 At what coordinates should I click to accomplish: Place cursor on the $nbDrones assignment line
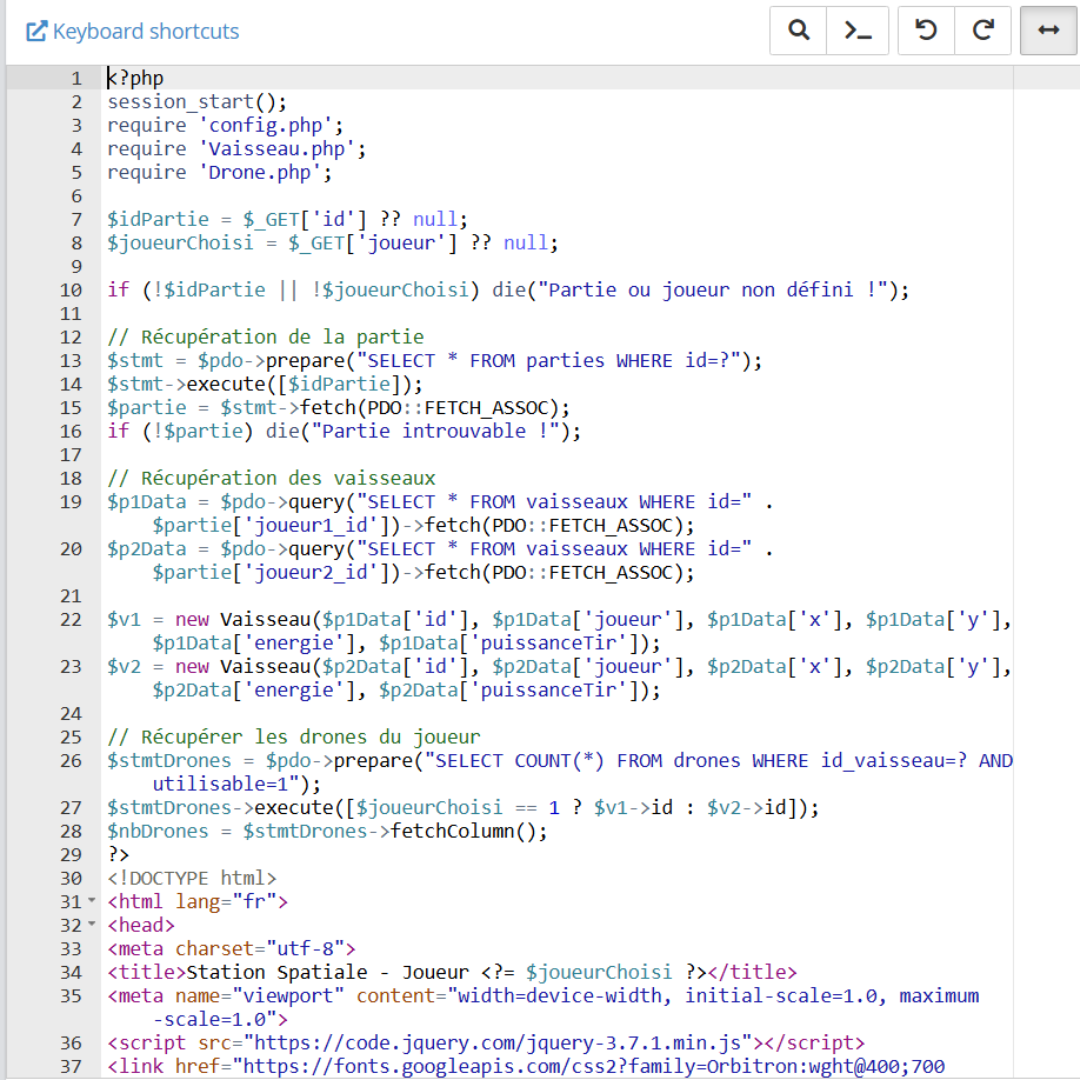pos(328,831)
